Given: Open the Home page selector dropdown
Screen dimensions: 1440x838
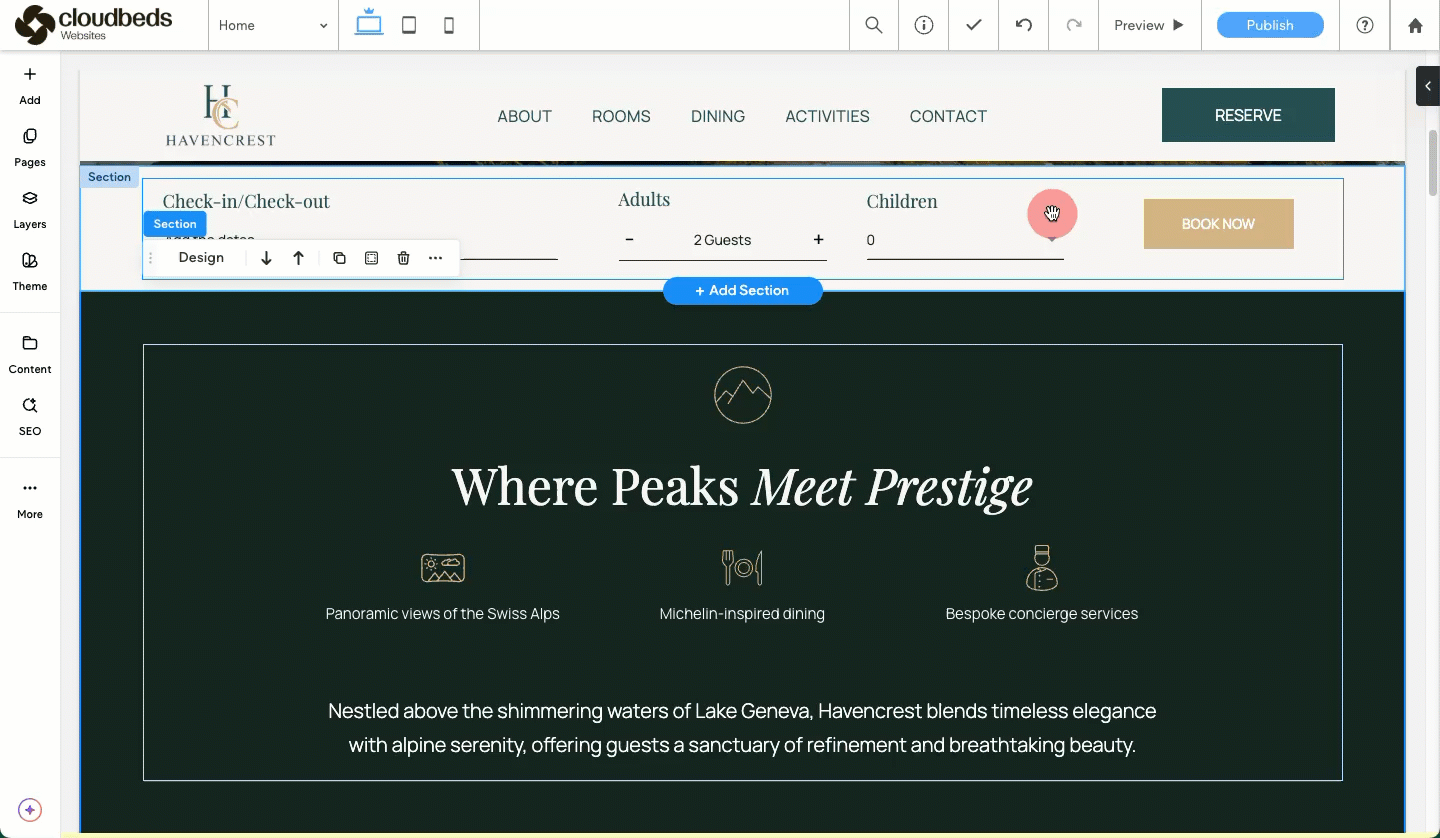Looking at the screenshot, I should (x=273, y=25).
